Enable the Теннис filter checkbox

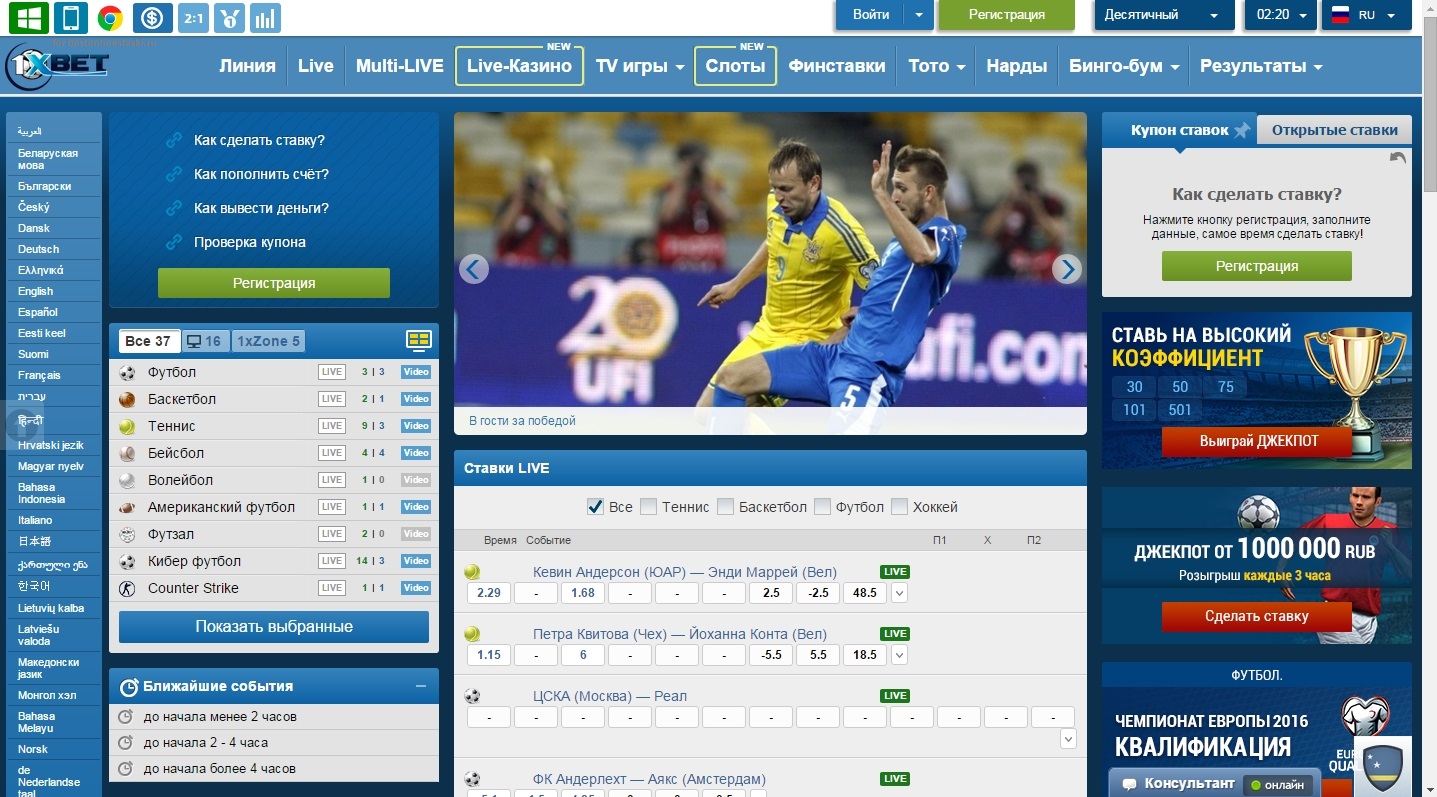649,507
